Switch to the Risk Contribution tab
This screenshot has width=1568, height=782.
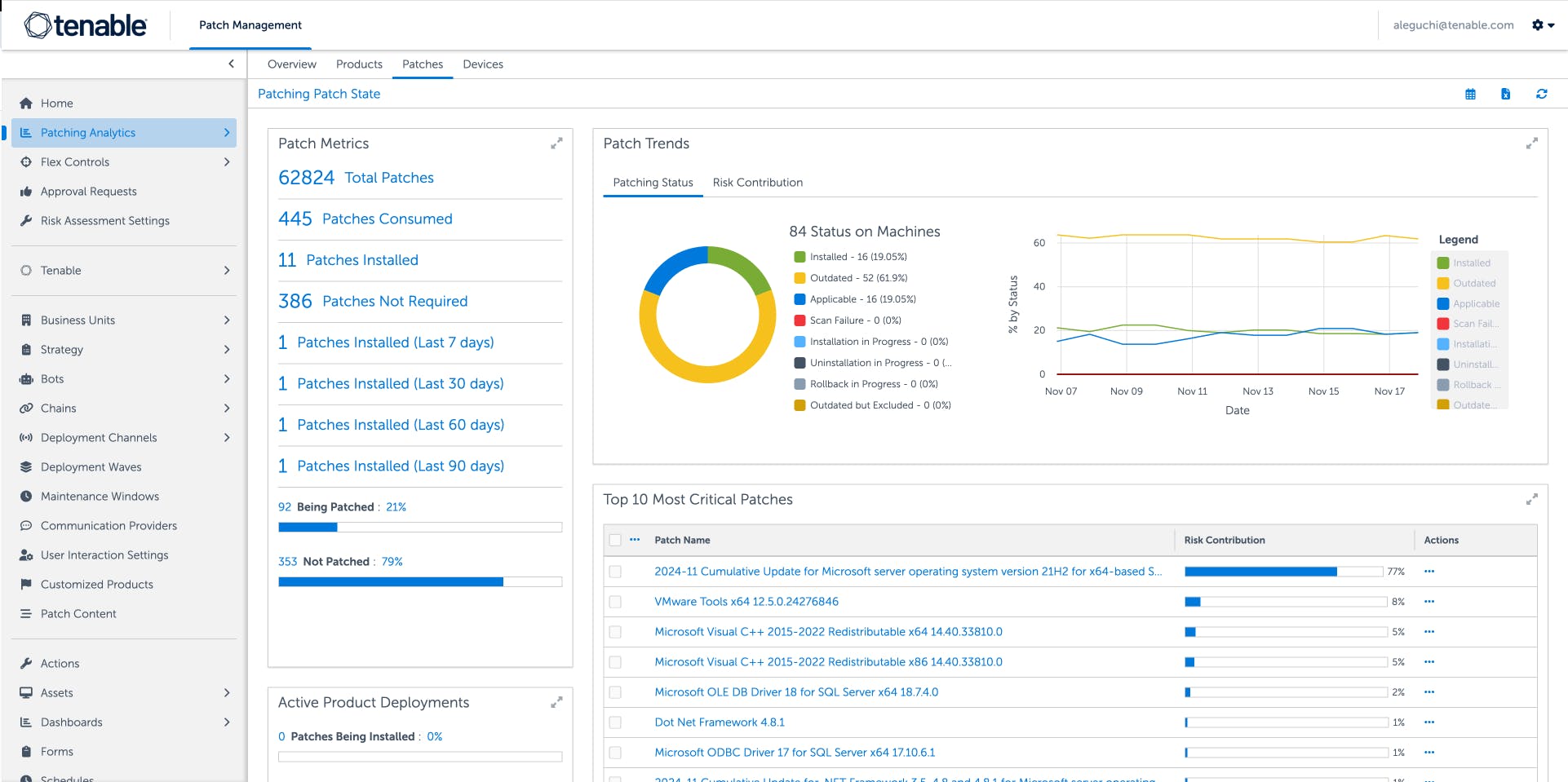pos(757,183)
